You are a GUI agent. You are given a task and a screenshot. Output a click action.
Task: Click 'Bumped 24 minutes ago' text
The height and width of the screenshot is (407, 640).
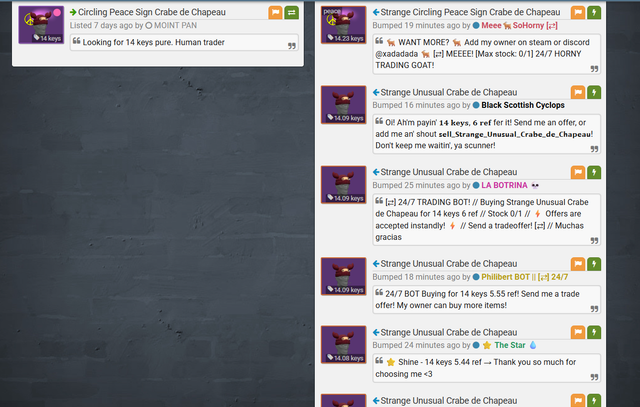click(x=416, y=345)
